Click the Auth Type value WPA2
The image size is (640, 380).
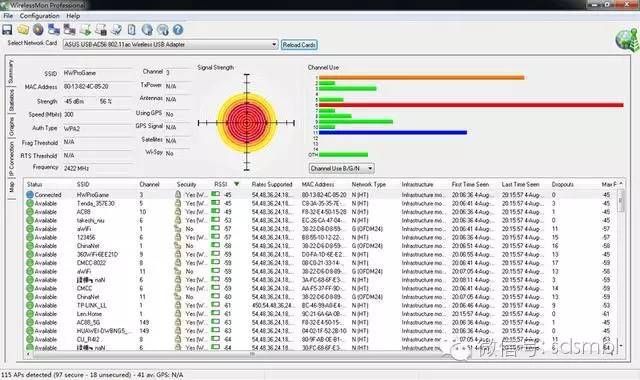(72, 129)
